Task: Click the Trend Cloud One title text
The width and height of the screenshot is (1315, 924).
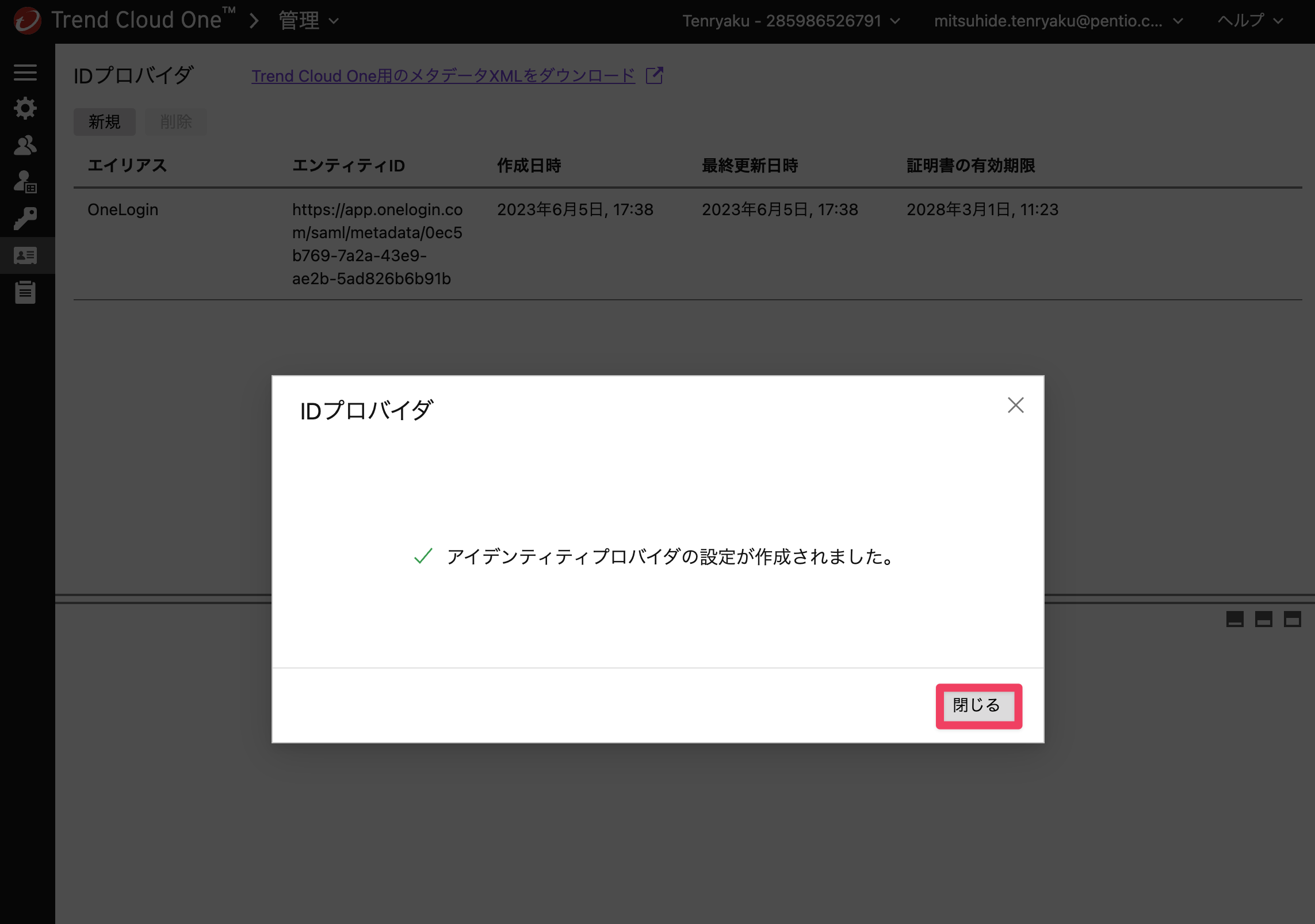Action: pyautogui.click(x=143, y=20)
